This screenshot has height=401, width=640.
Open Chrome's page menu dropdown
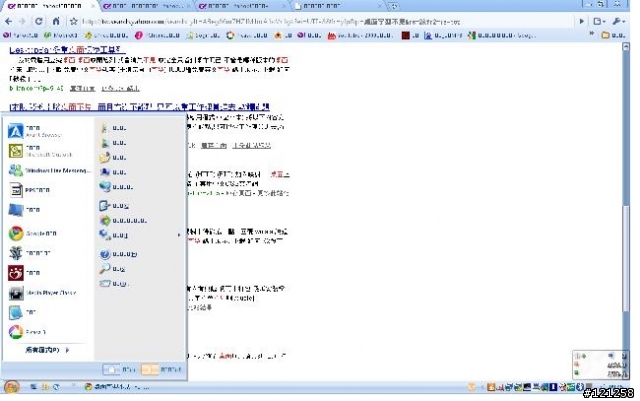point(599,22)
